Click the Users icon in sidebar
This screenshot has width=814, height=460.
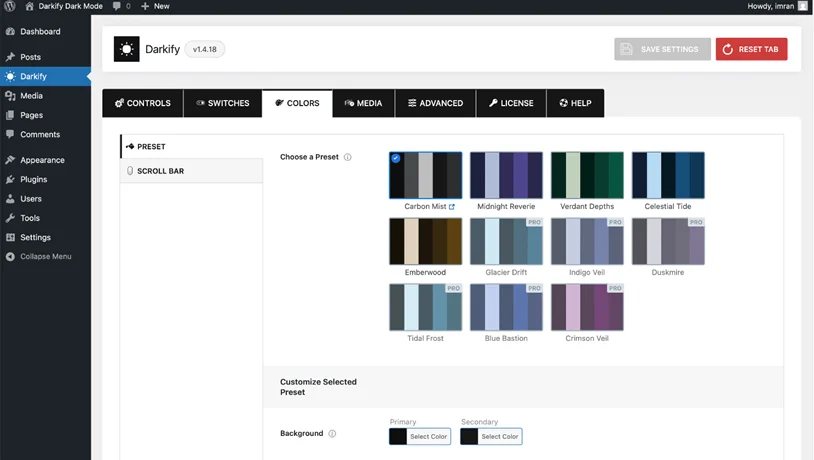click(10, 199)
